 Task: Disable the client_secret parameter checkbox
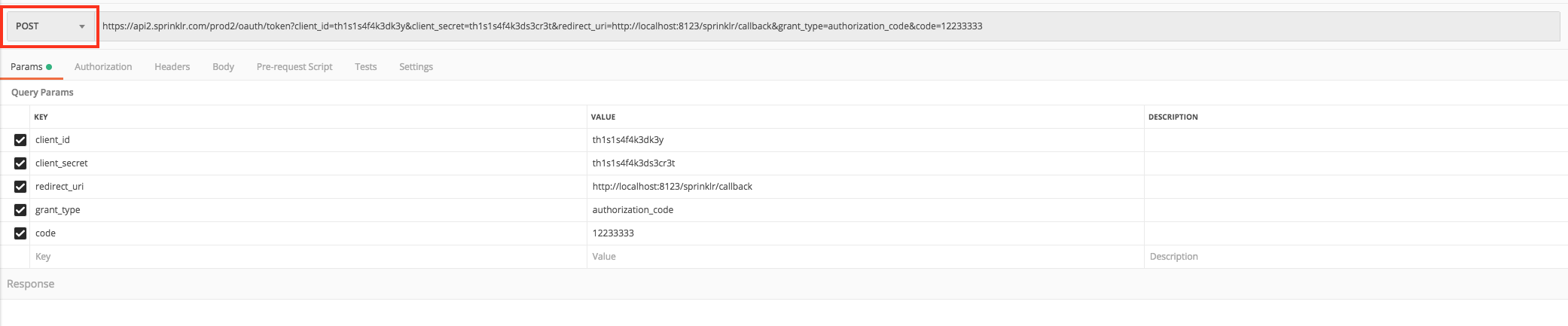click(x=20, y=163)
